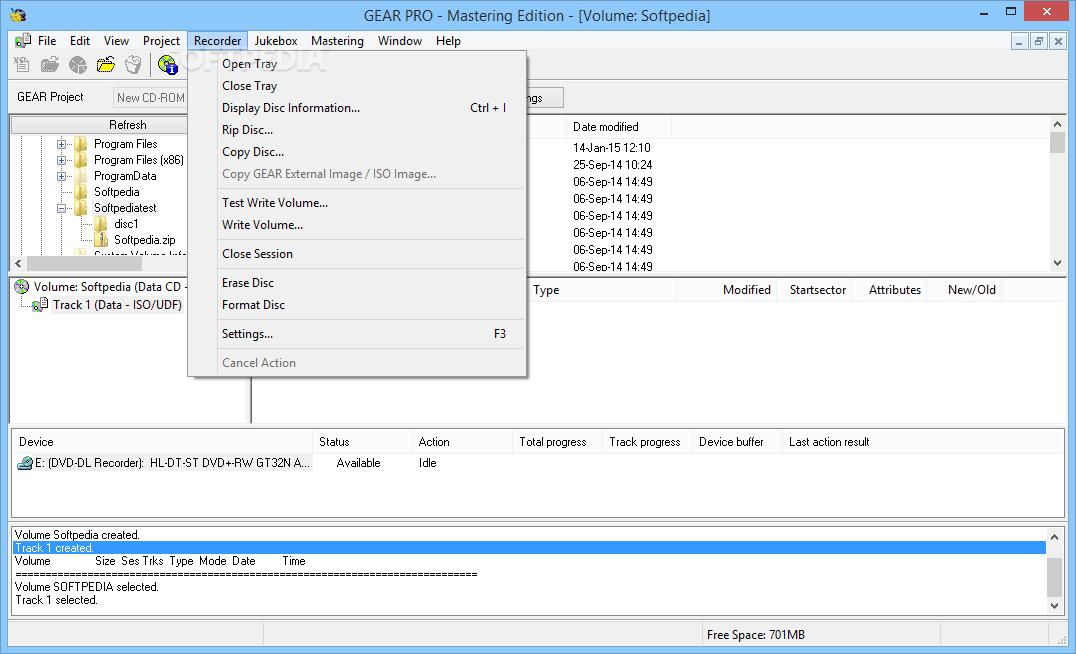The image size is (1076, 654).
Task: Select Test Write Volume... menu entry
Action: tap(358, 202)
